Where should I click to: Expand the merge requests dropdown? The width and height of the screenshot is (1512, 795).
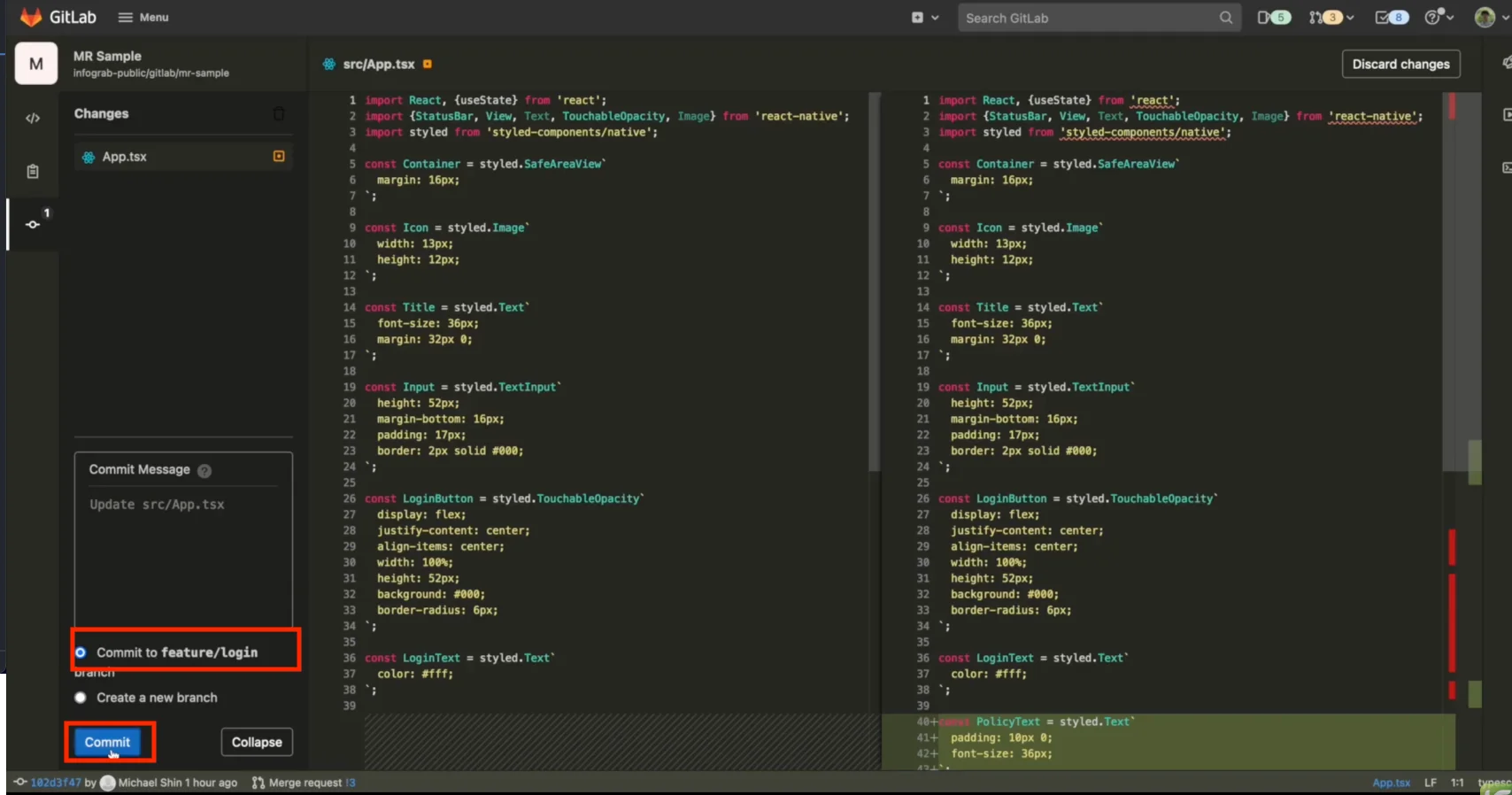1331,18
